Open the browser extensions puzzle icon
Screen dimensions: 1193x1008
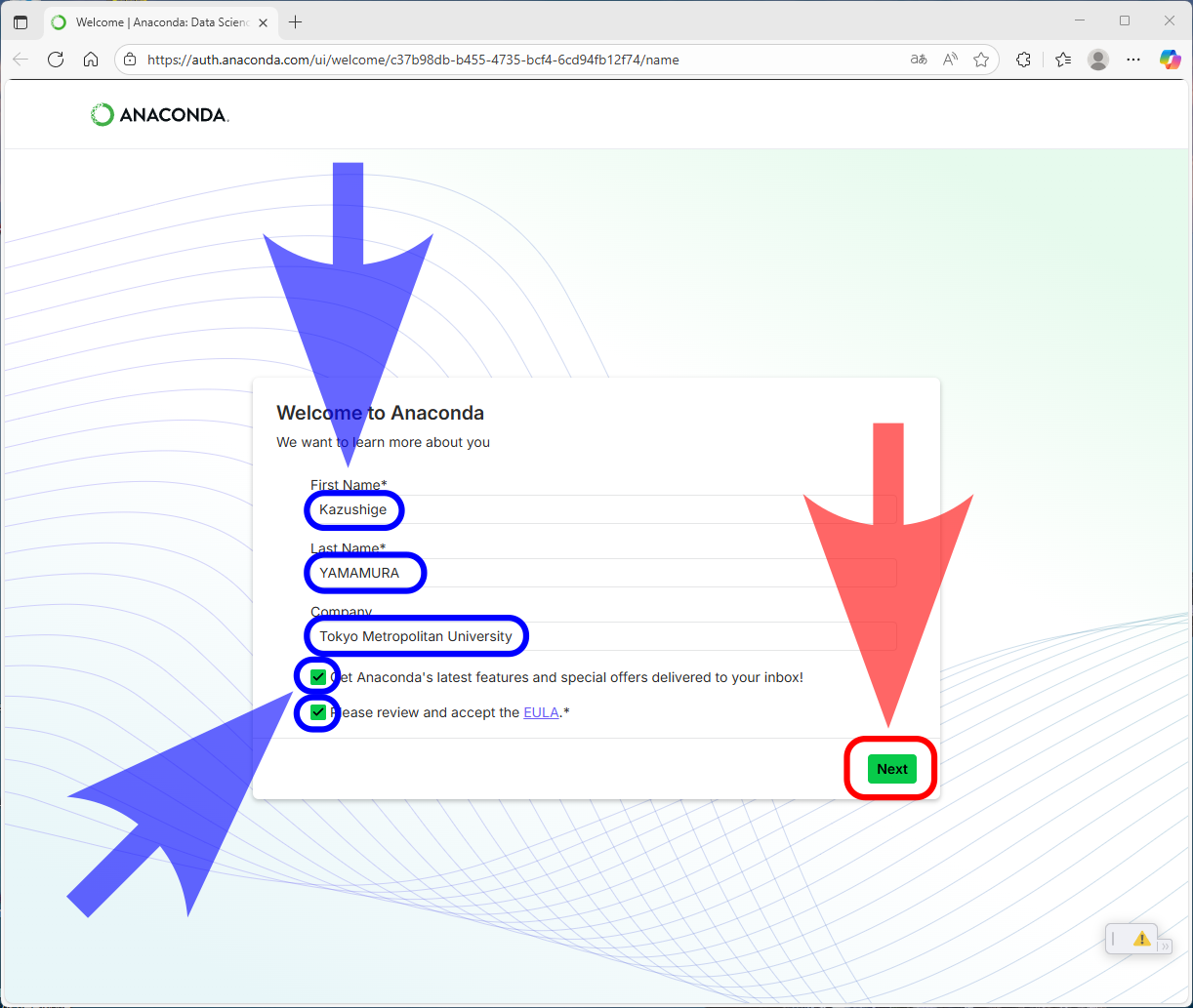click(x=1023, y=60)
